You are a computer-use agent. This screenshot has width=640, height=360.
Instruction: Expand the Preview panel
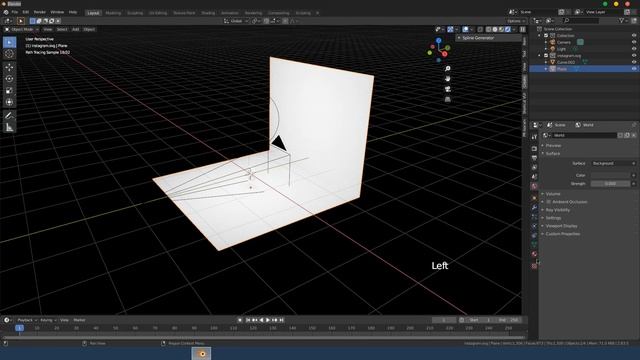click(553, 145)
